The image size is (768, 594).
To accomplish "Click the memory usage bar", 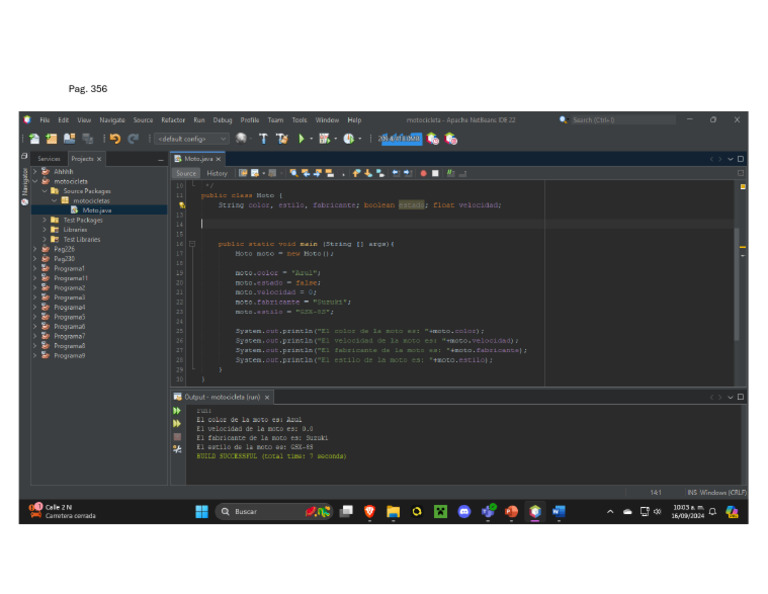I will coord(400,139).
